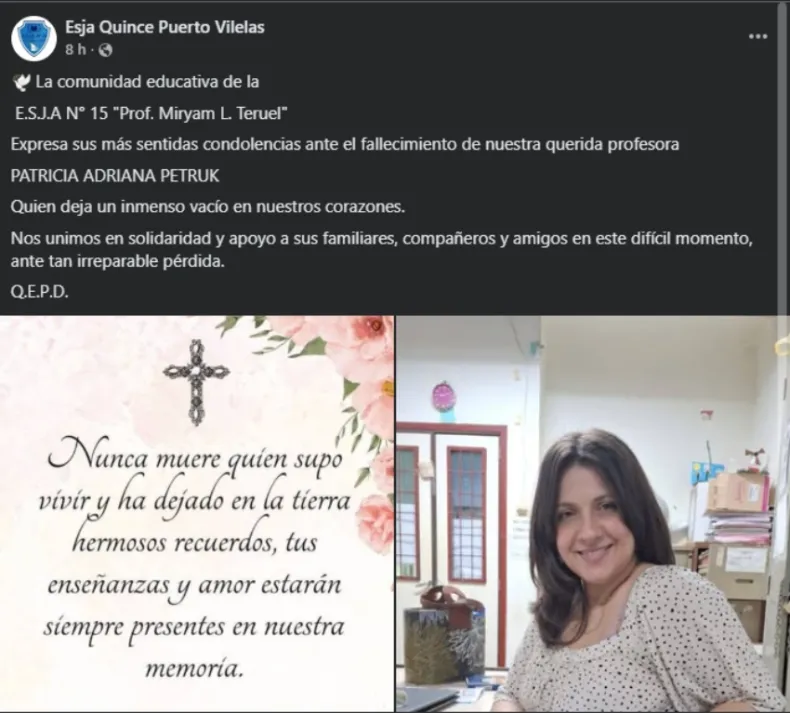Click the ornate cross on condolence card
Viewport: 790px width, 713px height.
(196, 382)
